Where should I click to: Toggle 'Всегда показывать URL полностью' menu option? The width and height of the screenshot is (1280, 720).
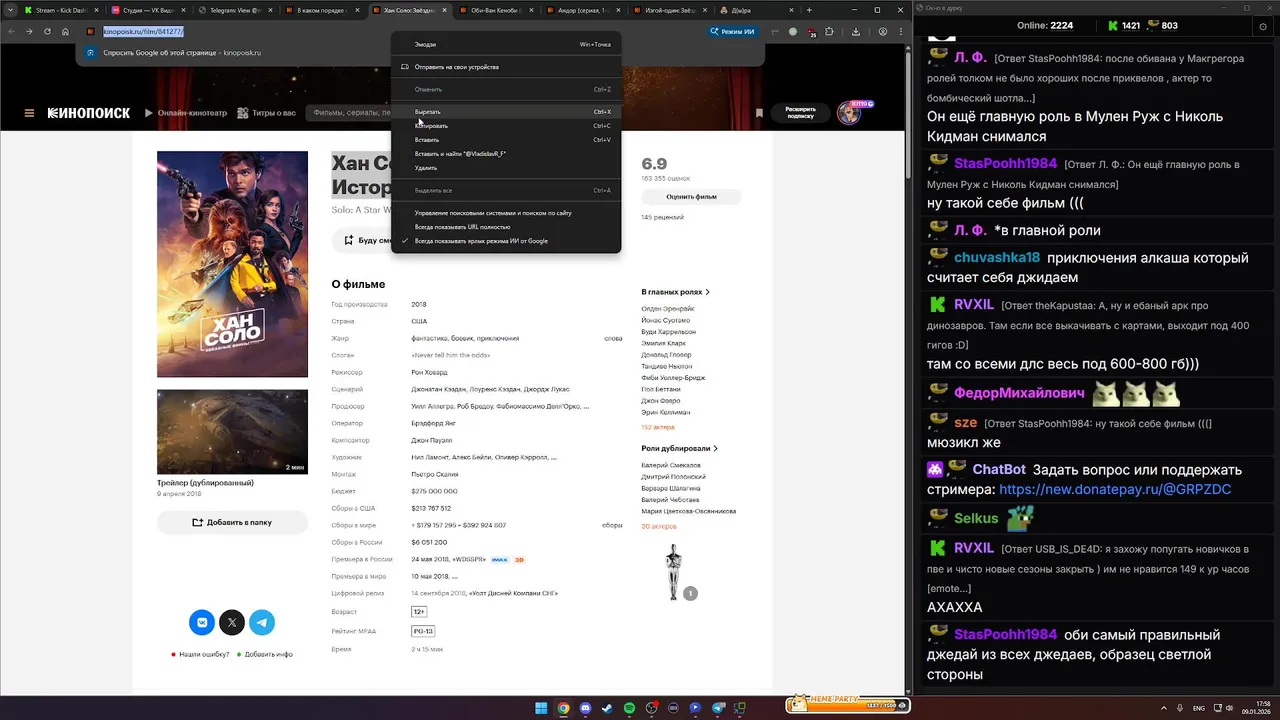click(x=506, y=227)
